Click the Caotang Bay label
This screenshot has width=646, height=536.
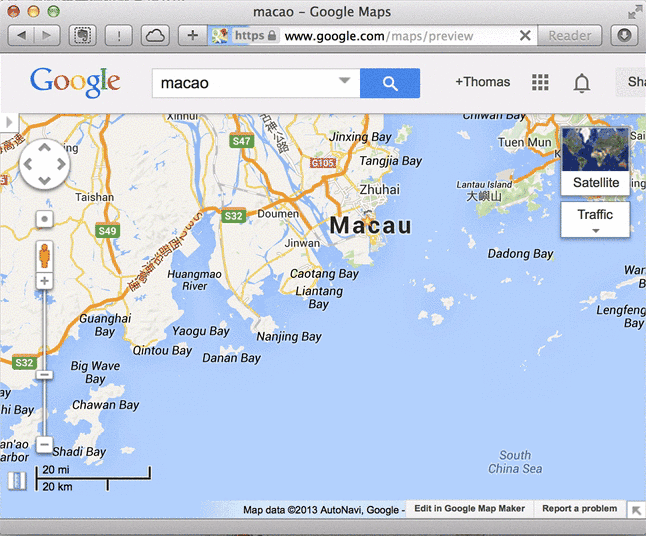pyautogui.click(x=324, y=274)
